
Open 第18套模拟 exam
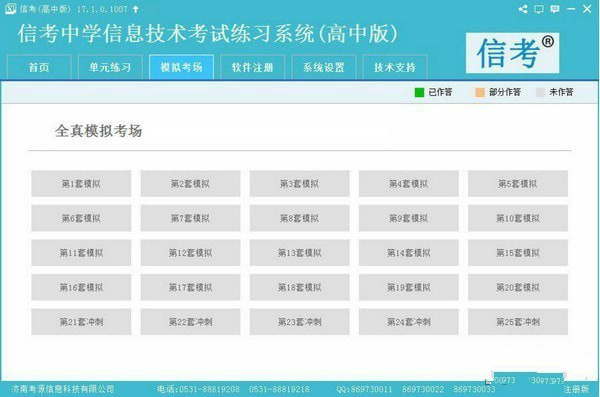(300, 287)
